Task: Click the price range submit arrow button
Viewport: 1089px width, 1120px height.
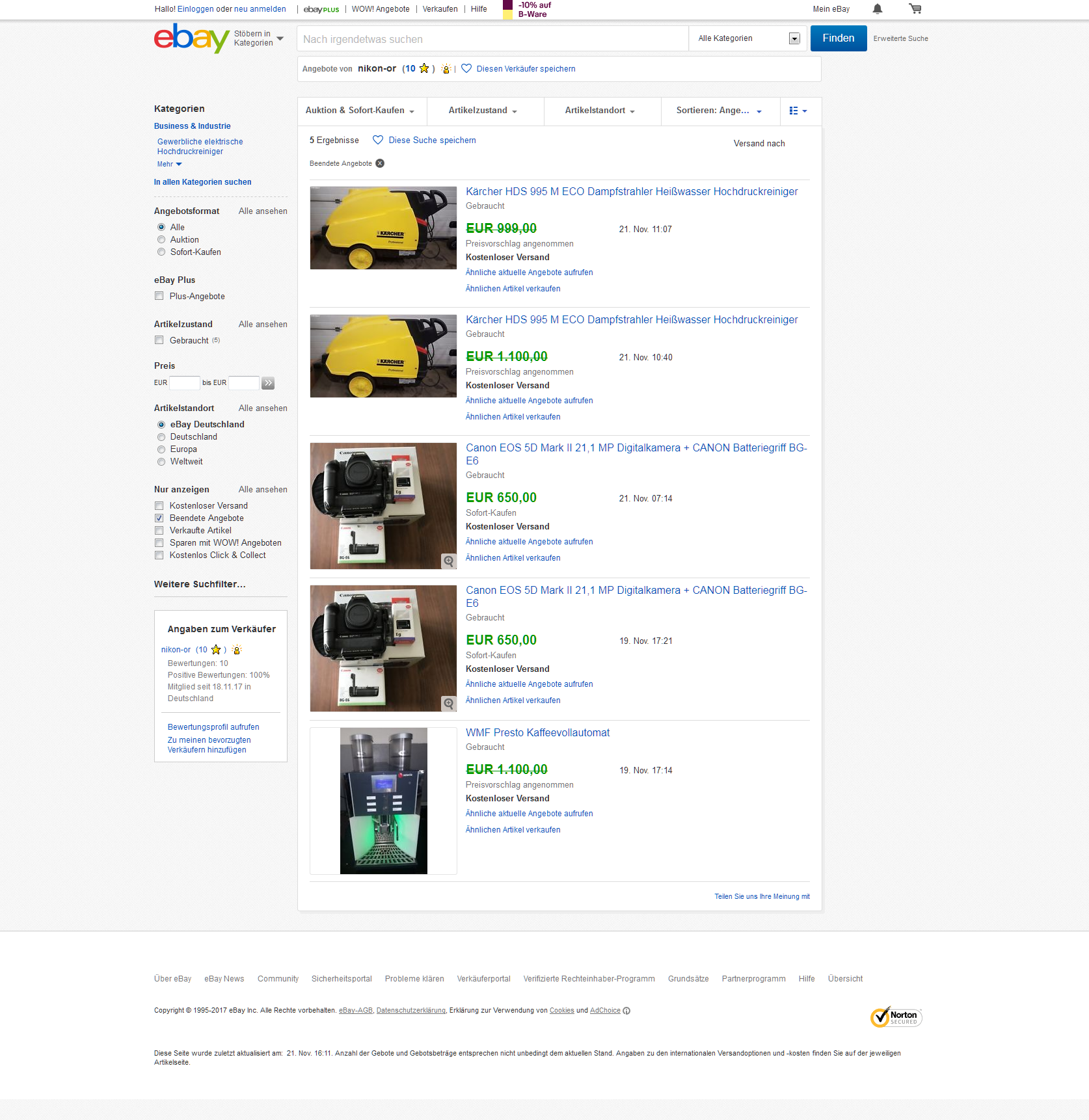Action: (268, 383)
